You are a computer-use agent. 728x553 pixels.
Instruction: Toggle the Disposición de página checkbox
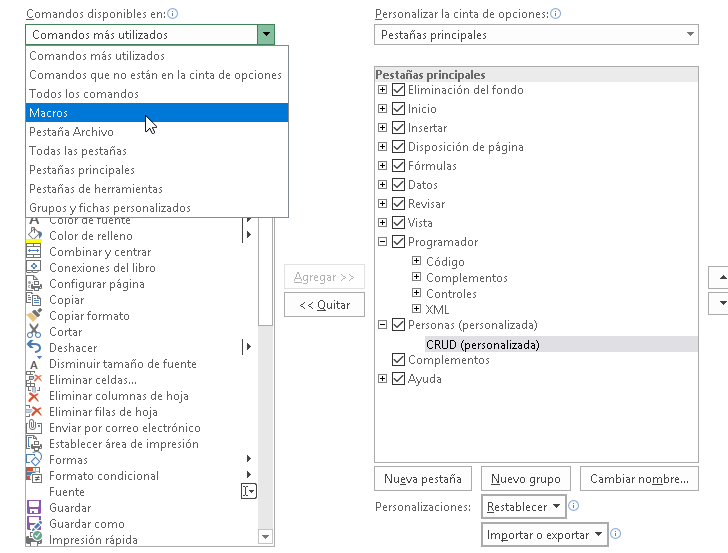pyautogui.click(x=399, y=146)
